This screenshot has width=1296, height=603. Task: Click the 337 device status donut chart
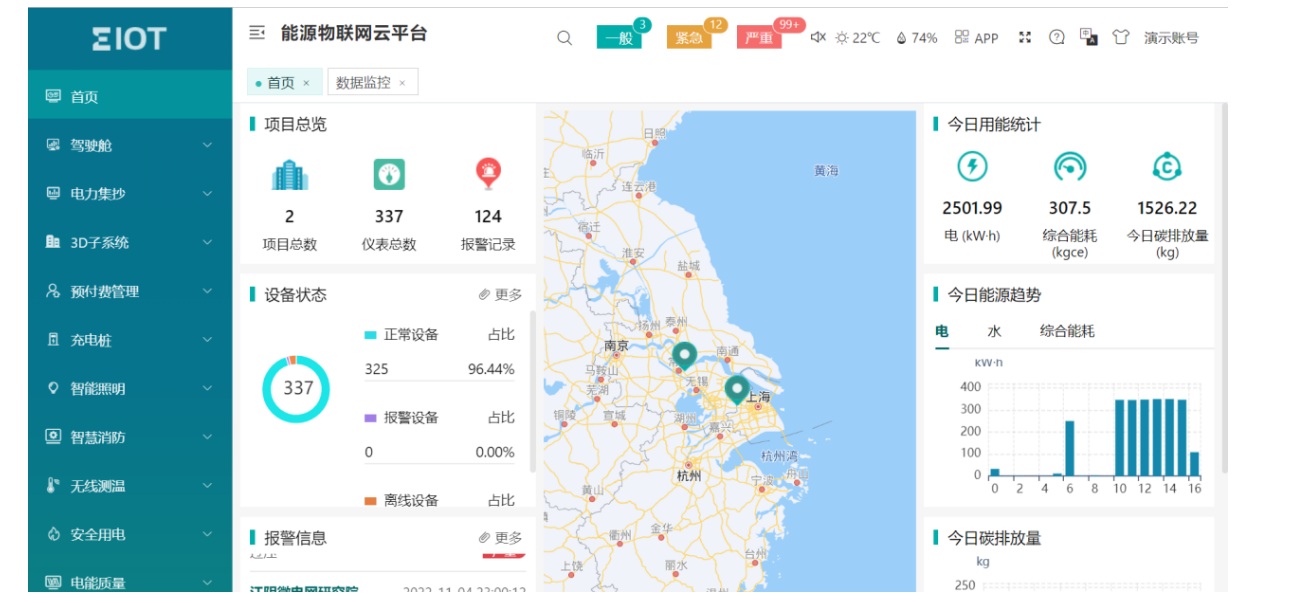(x=296, y=388)
